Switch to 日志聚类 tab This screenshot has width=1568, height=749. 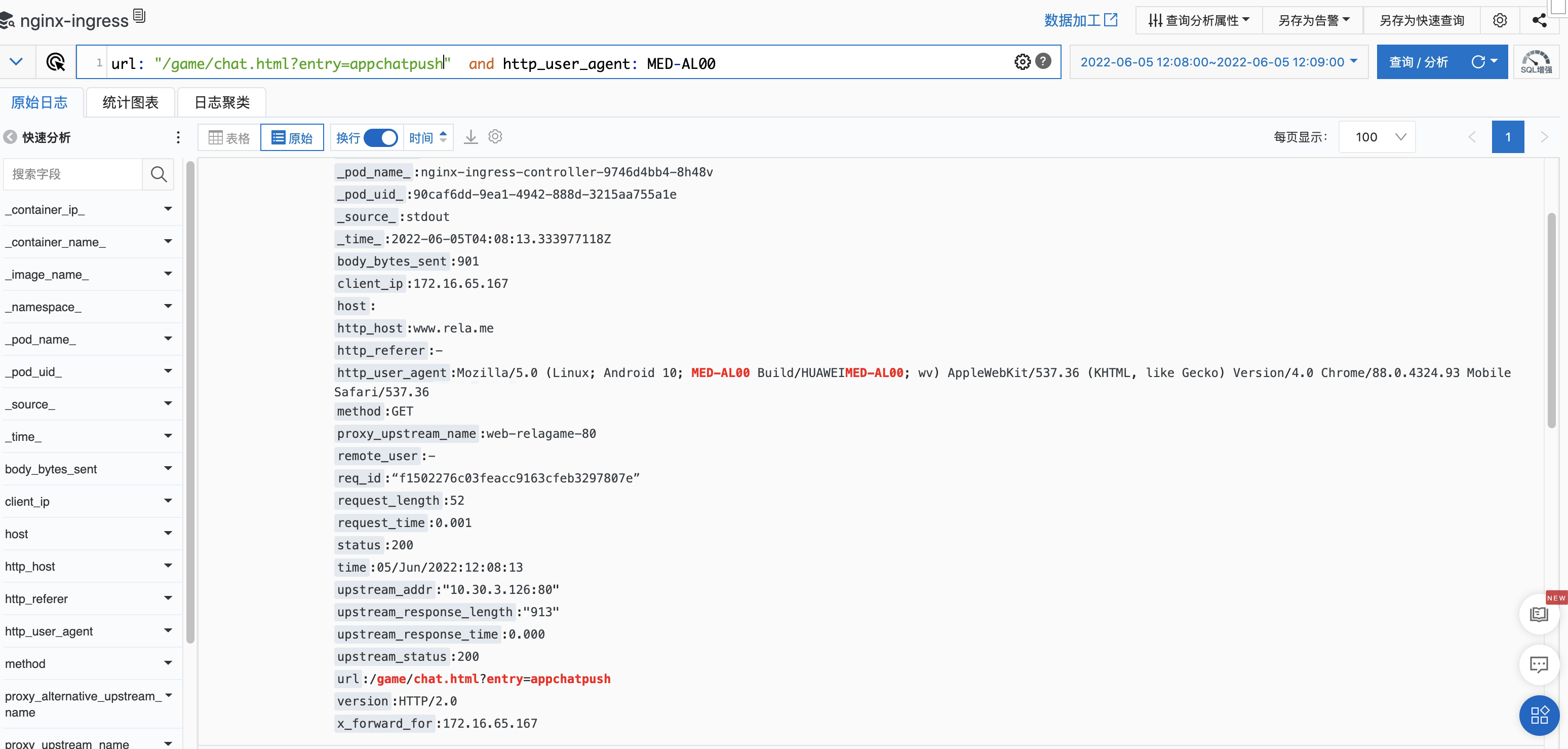point(221,102)
